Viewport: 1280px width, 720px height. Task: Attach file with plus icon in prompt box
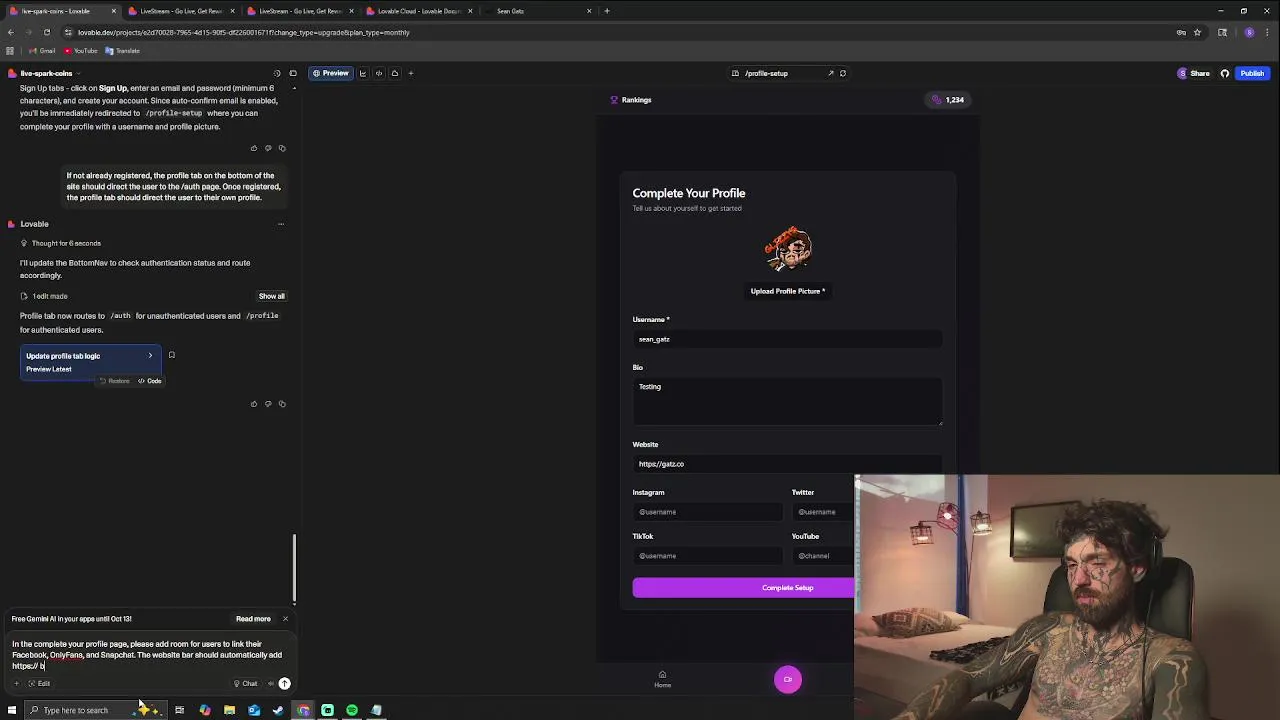(16, 683)
